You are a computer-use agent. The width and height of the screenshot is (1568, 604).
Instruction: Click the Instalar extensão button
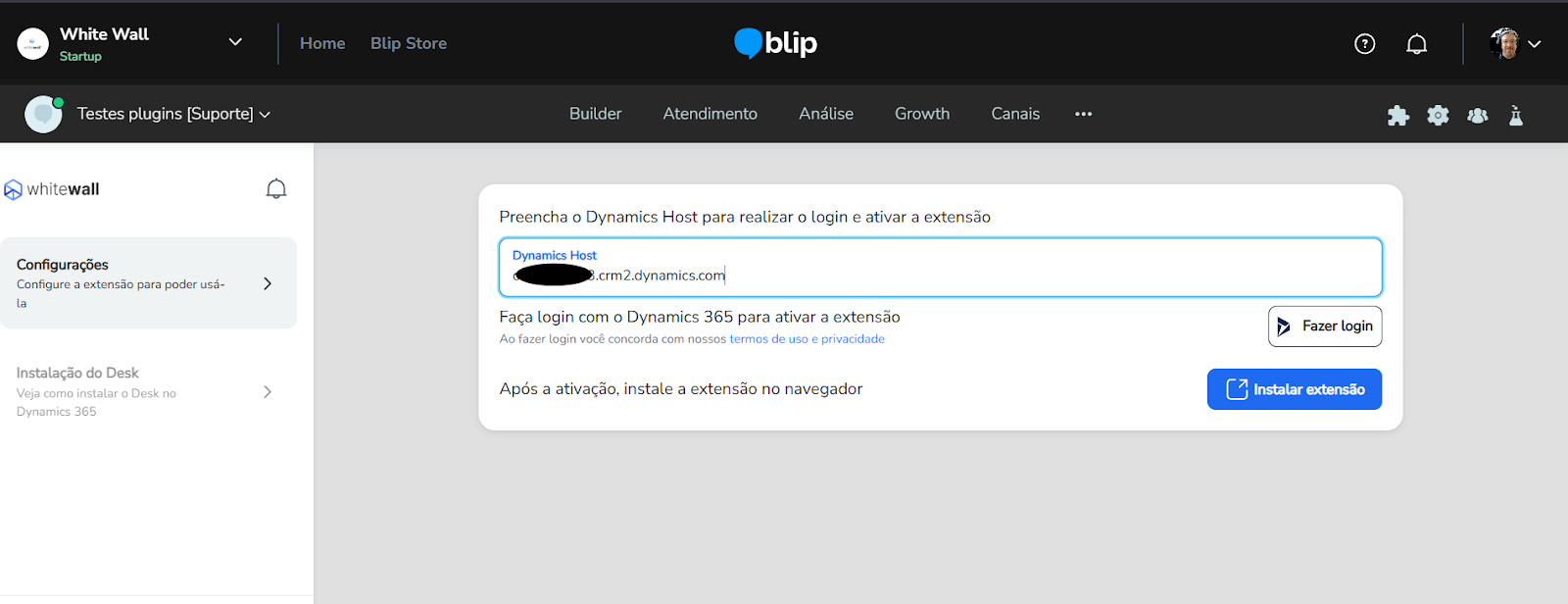[1294, 389]
